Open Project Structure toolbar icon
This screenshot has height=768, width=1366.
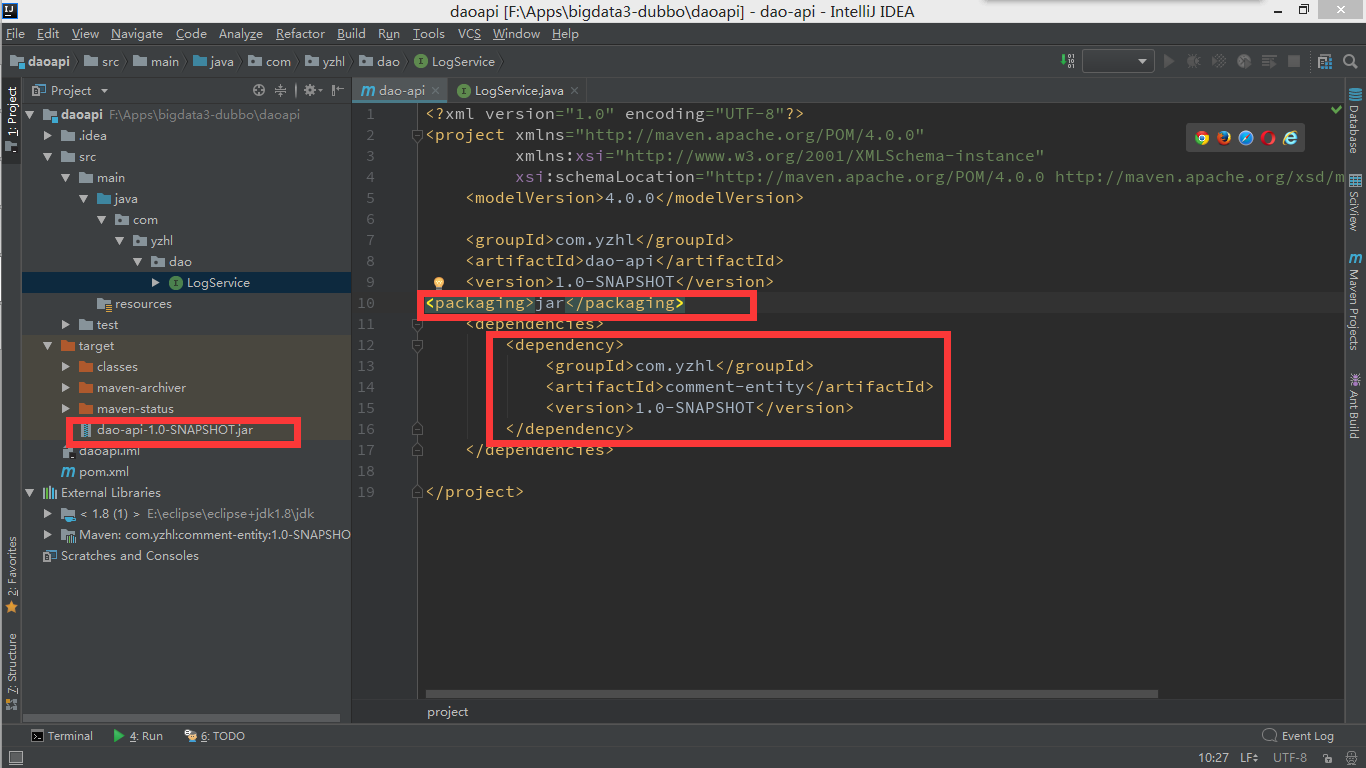[x=1325, y=61]
